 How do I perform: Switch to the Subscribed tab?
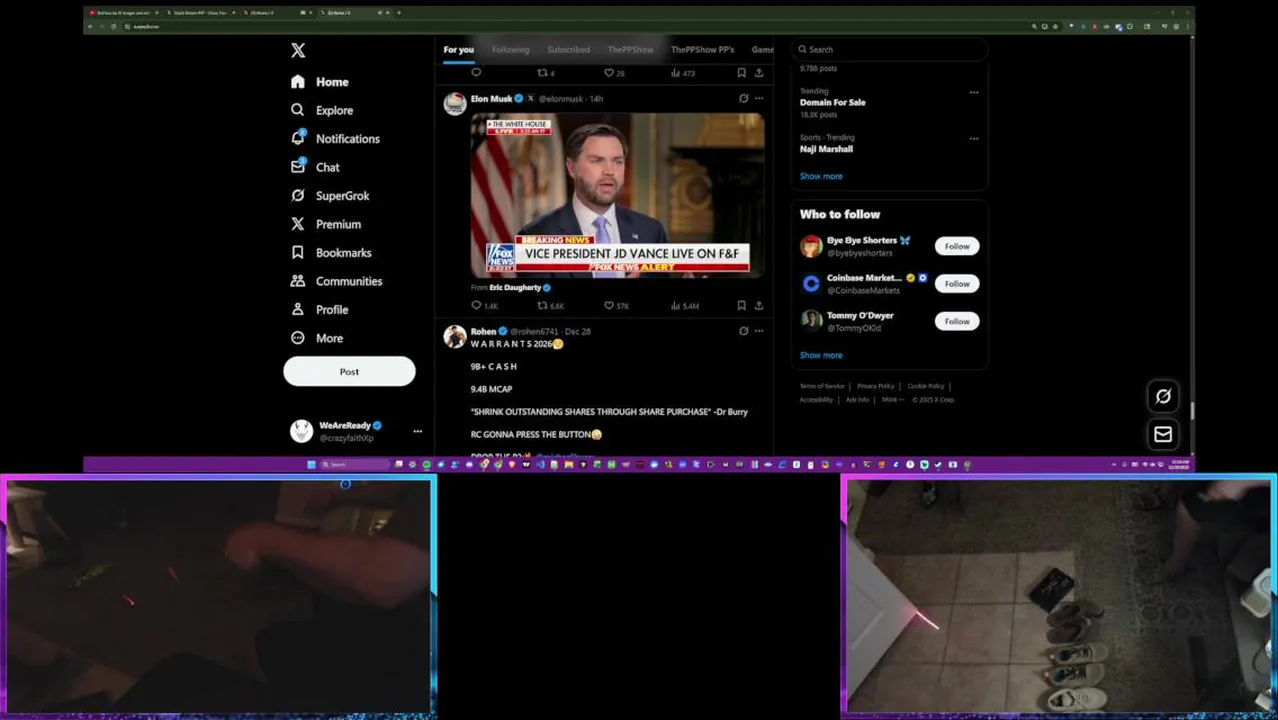pyautogui.click(x=568, y=50)
